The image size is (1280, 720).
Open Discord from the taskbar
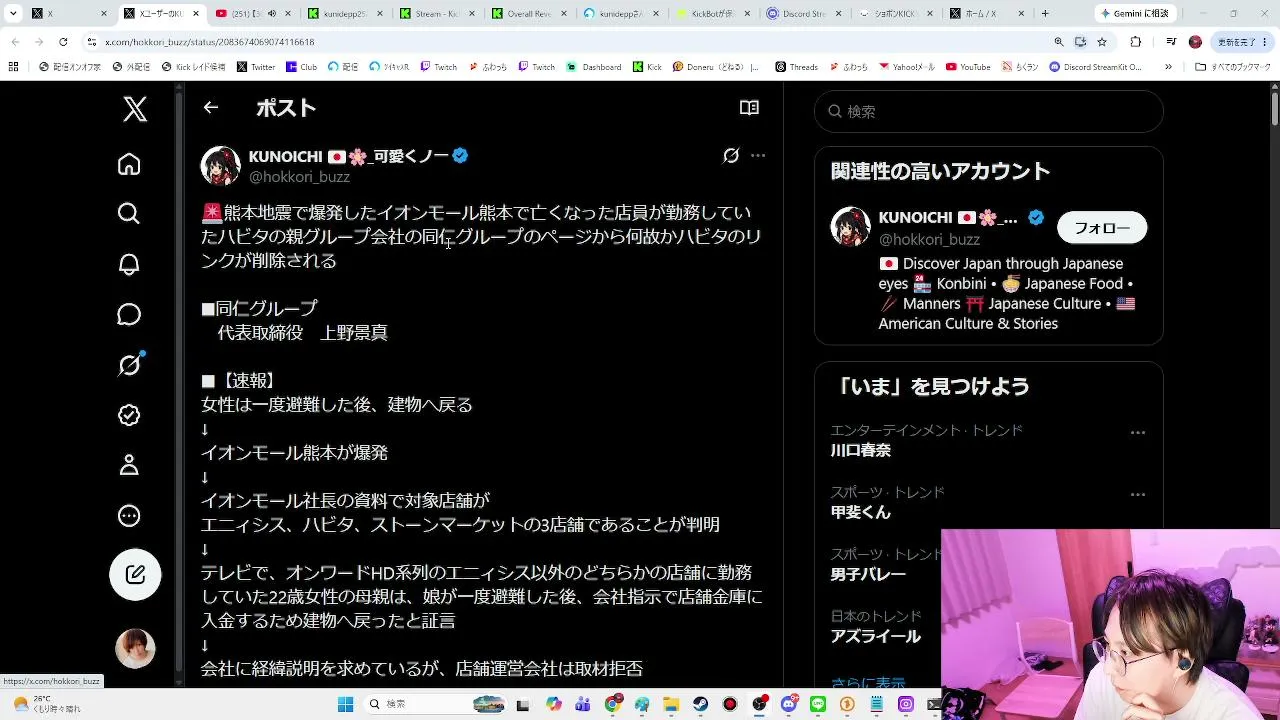pyautogui.click(x=789, y=704)
